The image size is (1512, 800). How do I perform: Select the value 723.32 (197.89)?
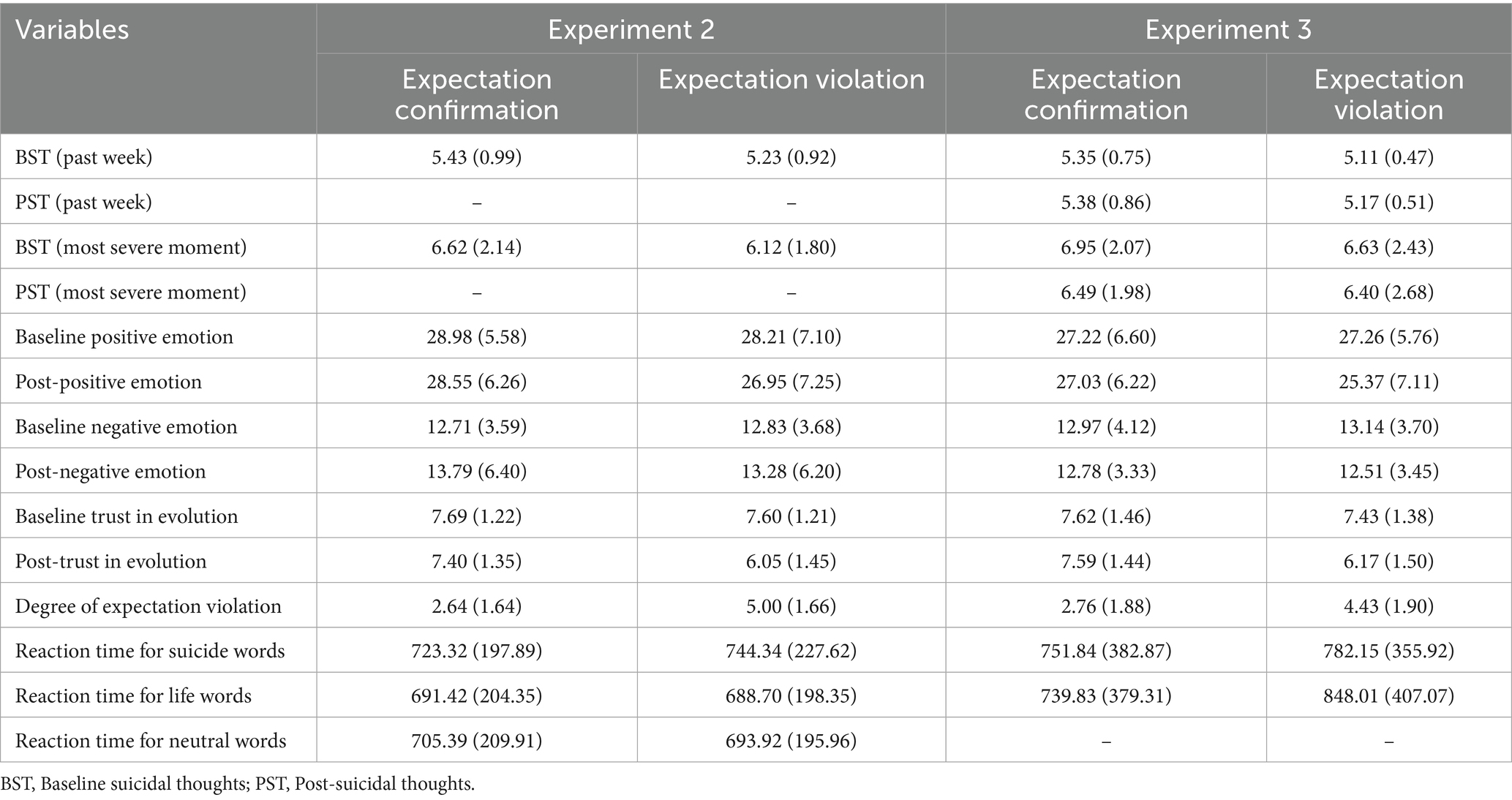476,651
